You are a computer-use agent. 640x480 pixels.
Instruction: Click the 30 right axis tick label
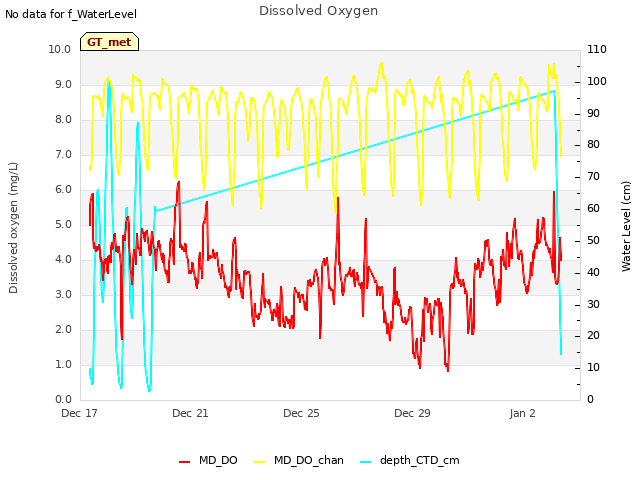click(593, 304)
